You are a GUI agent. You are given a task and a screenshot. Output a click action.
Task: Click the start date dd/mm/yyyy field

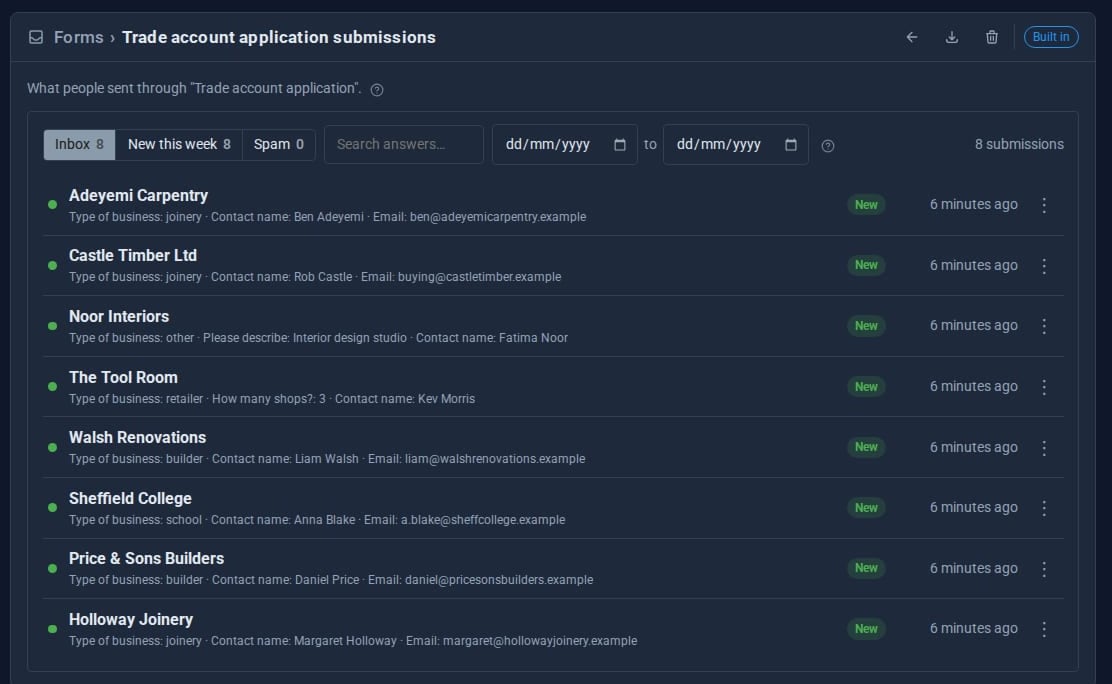coord(565,145)
